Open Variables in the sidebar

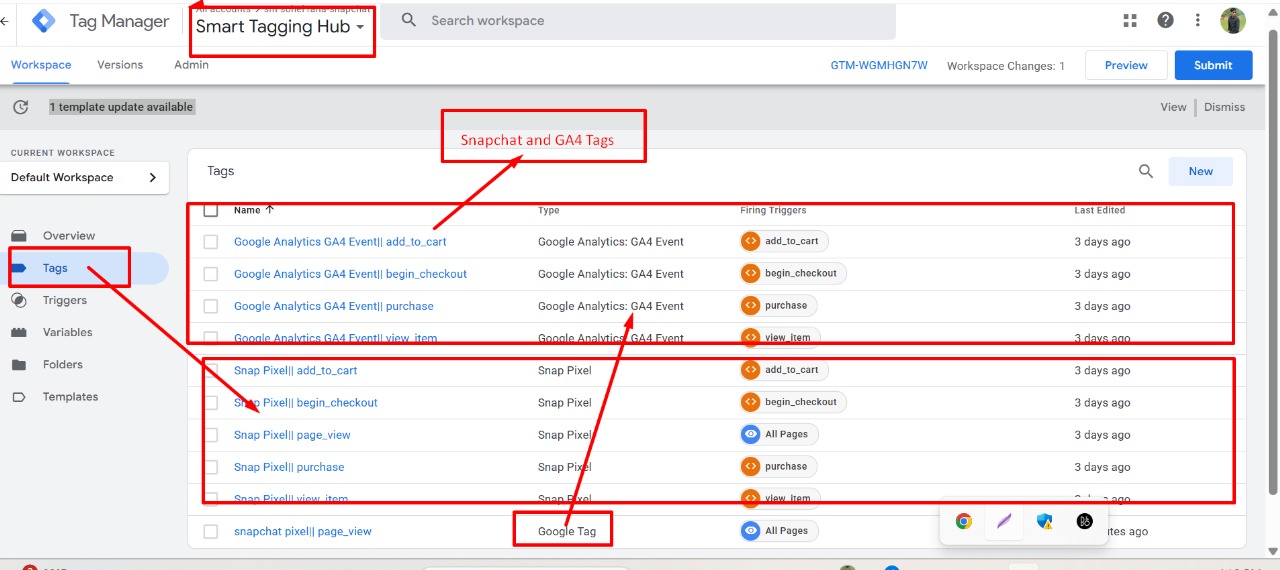tap(67, 332)
